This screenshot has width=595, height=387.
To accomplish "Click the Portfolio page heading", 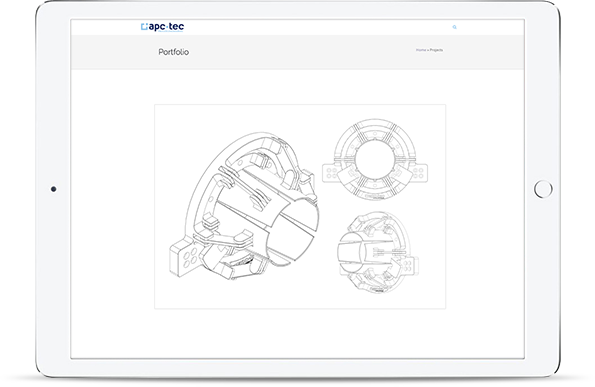I will tap(173, 52).
